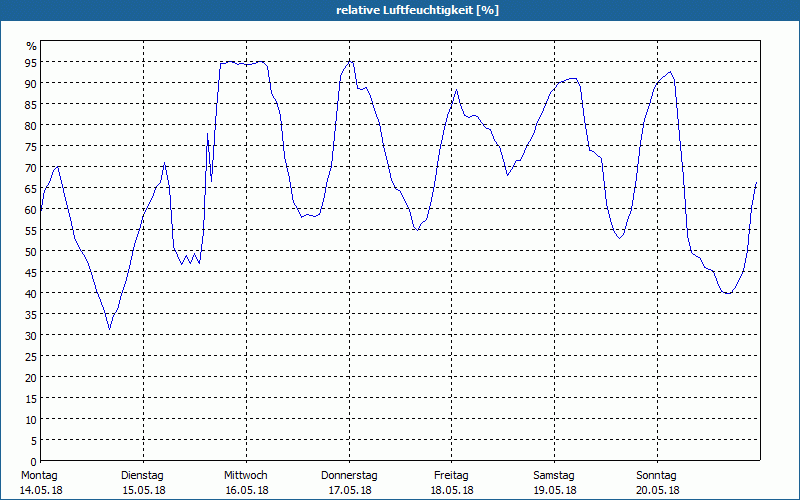The image size is (800, 500).
Task: Select the 15 value on the y-axis
Action: (31, 399)
